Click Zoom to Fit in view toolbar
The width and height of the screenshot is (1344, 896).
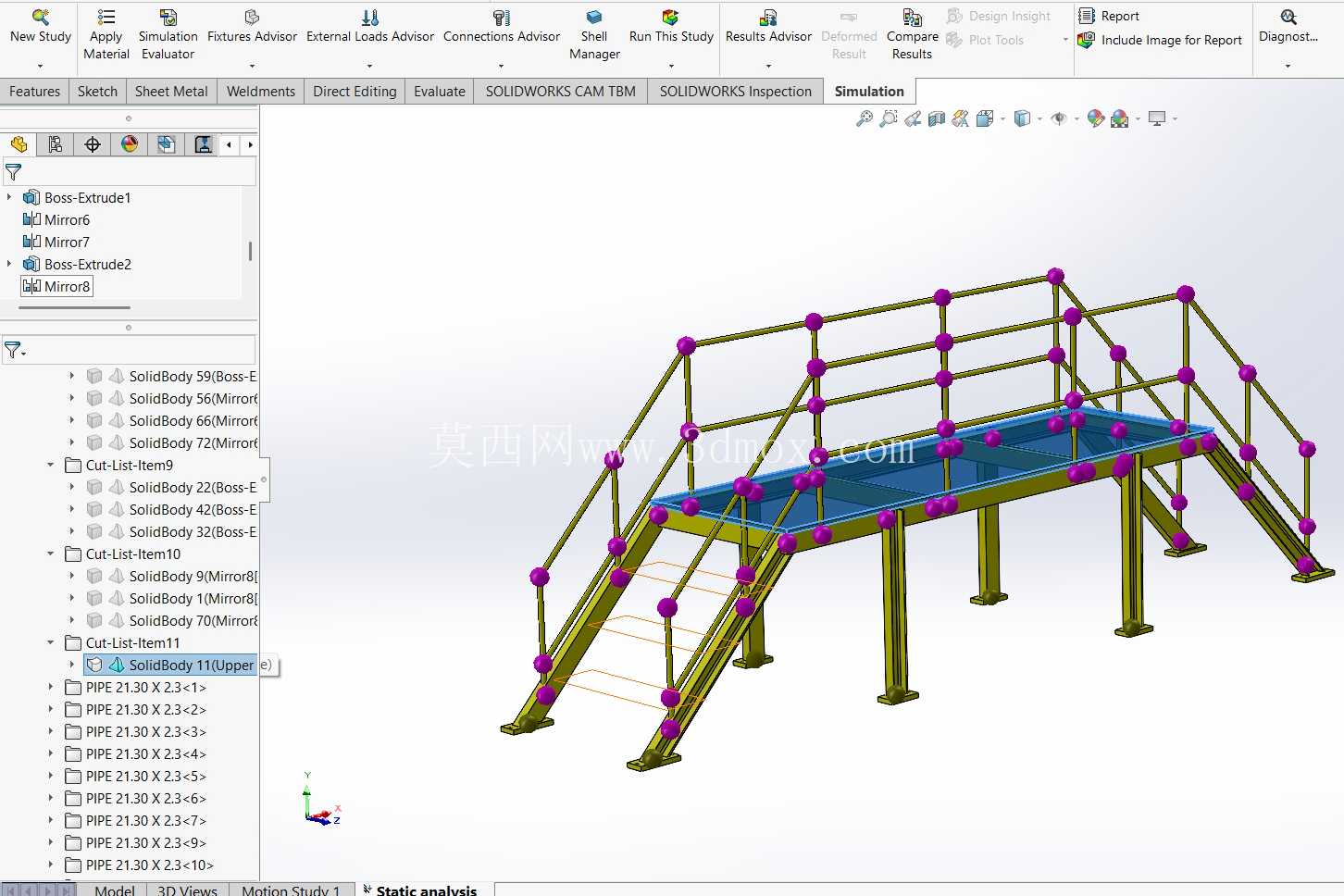pyautogui.click(x=865, y=118)
